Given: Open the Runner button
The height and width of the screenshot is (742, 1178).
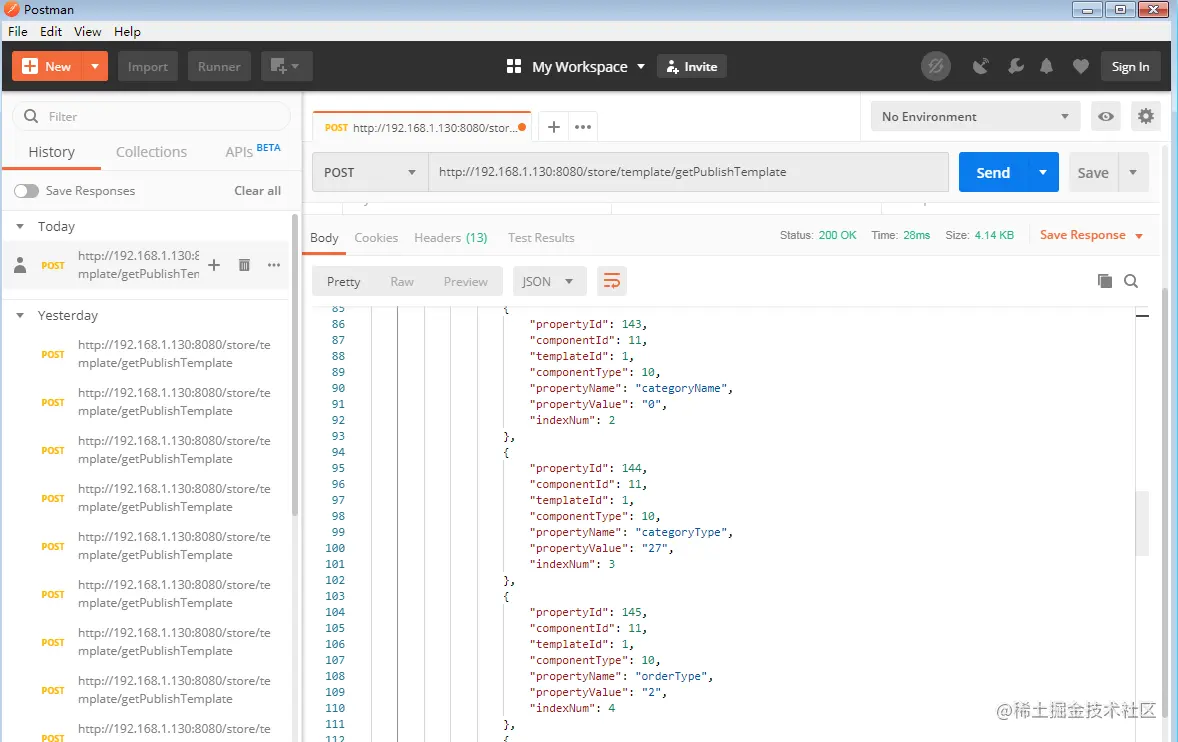Looking at the screenshot, I should click(x=219, y=66).
